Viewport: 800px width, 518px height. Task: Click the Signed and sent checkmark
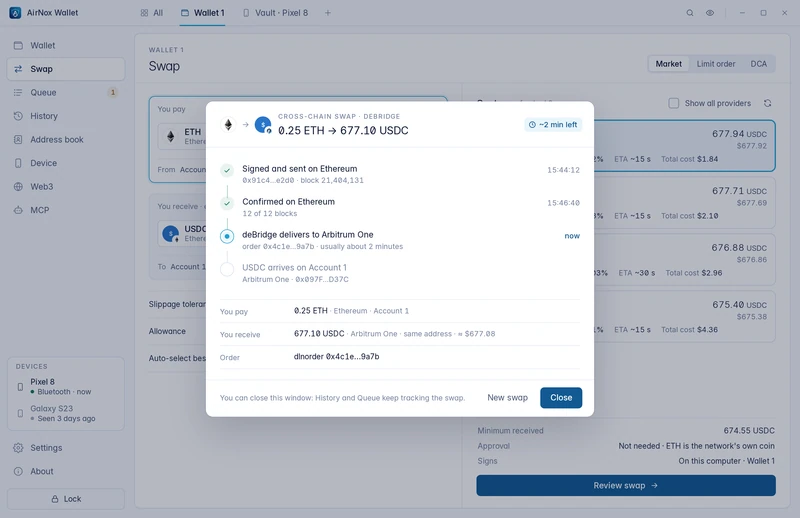point(227,170)
